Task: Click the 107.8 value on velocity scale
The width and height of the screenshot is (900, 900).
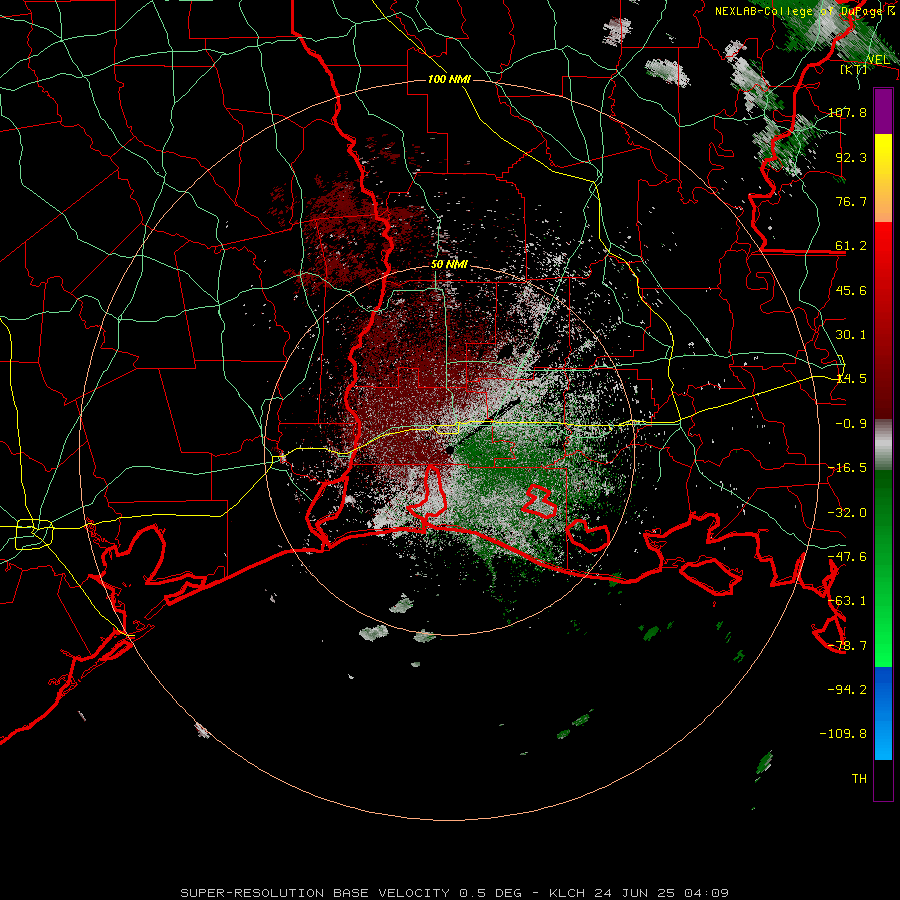Action: point(847,112)
